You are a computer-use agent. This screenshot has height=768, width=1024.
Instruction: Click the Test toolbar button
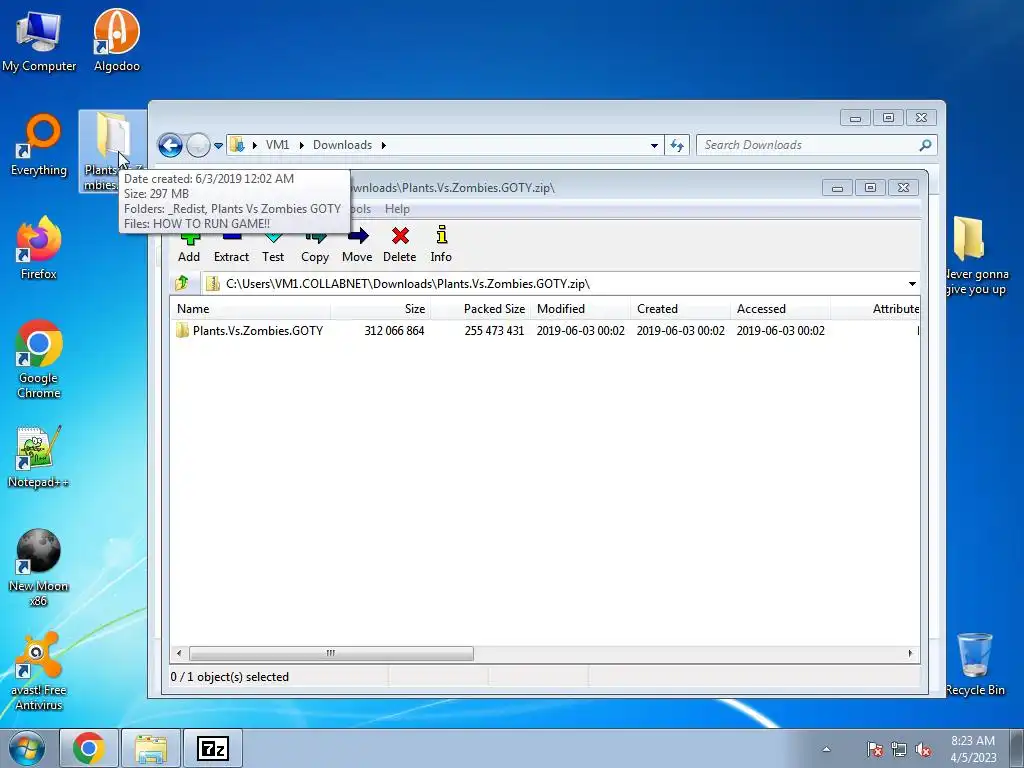[x=273, y=248]
